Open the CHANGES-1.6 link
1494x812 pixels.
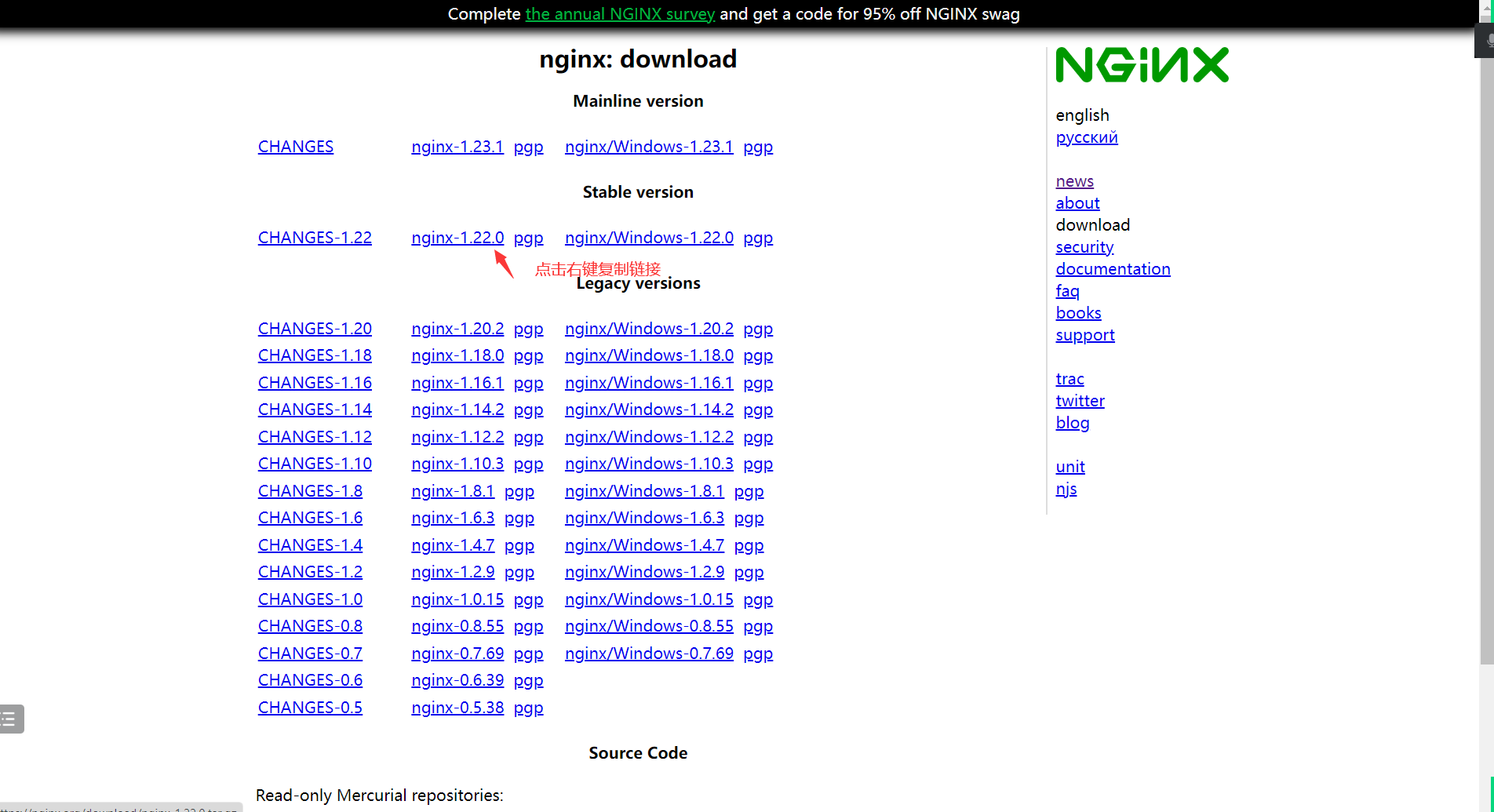pos(310,518)
